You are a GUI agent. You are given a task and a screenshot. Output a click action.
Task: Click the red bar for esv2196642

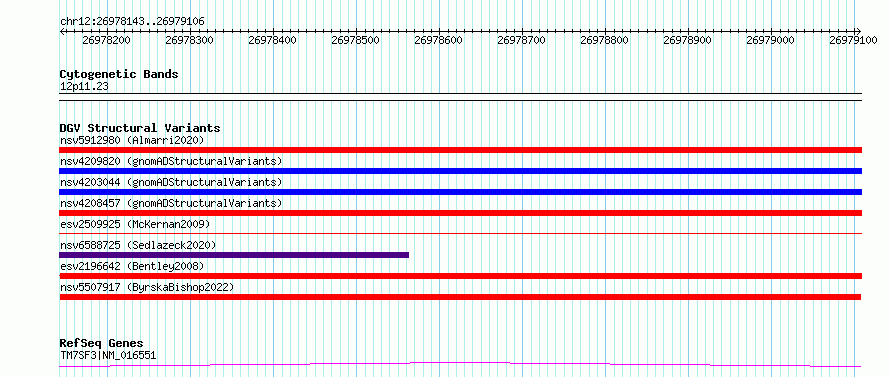tap(460, 276)
